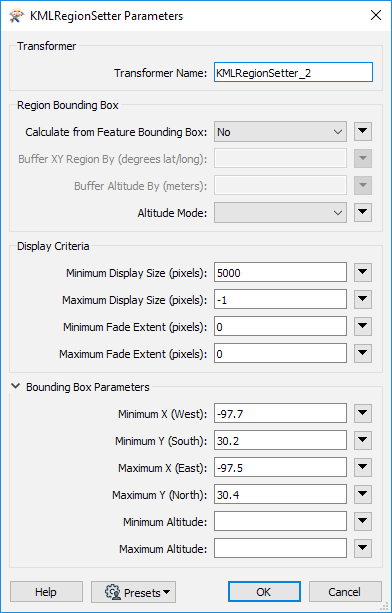This screenshot has height=613, width=392.
Task: Click the Transformer Name text field
Action: [293, 73]
